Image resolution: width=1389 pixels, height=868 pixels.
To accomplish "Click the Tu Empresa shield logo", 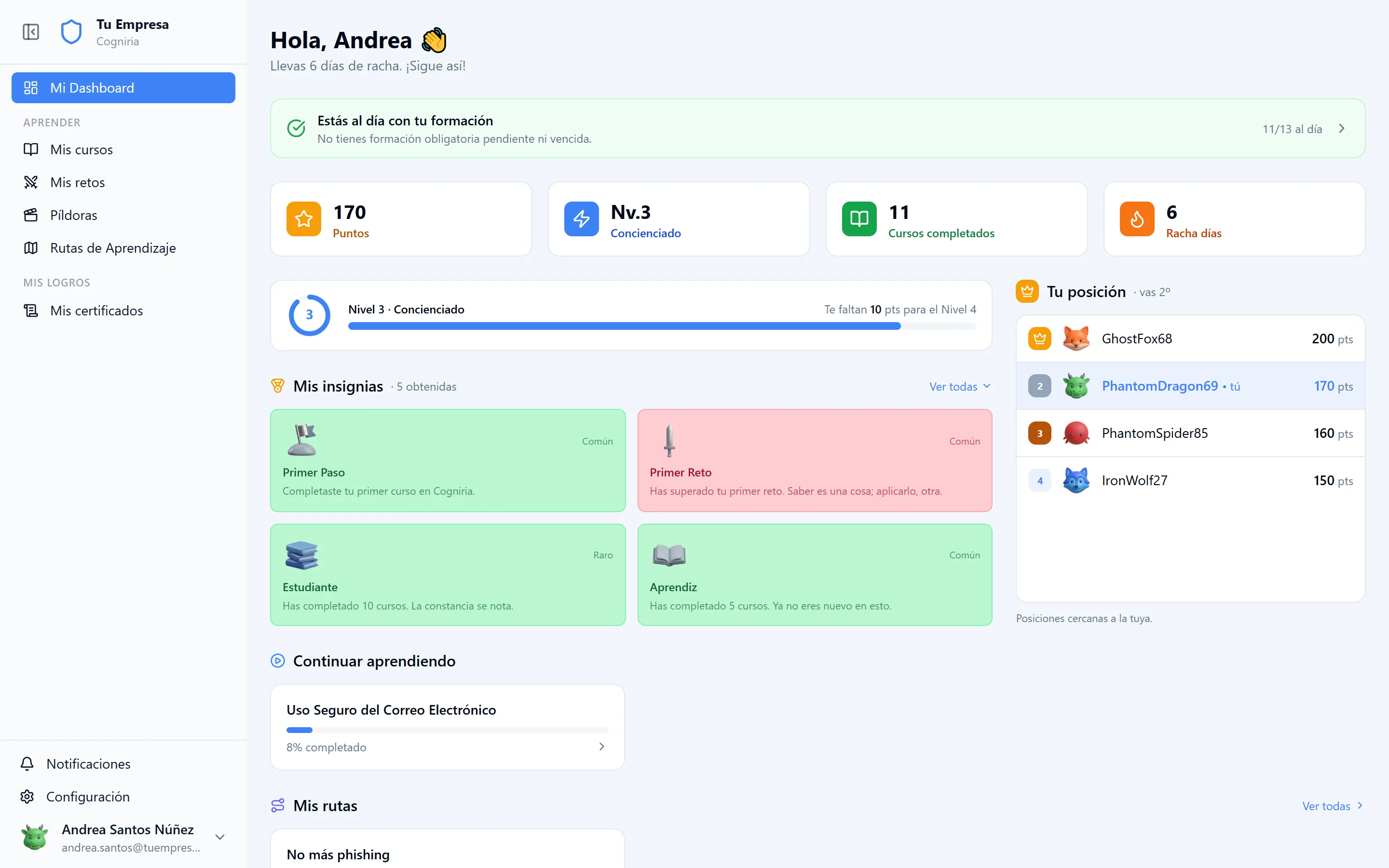I will pos(71,32).
